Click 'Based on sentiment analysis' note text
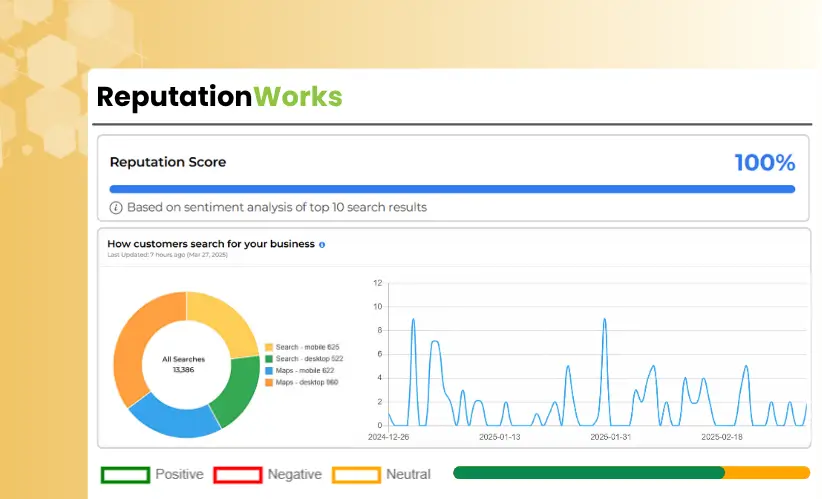This screenshot has height=499, width=822. [x=277, y=208]
